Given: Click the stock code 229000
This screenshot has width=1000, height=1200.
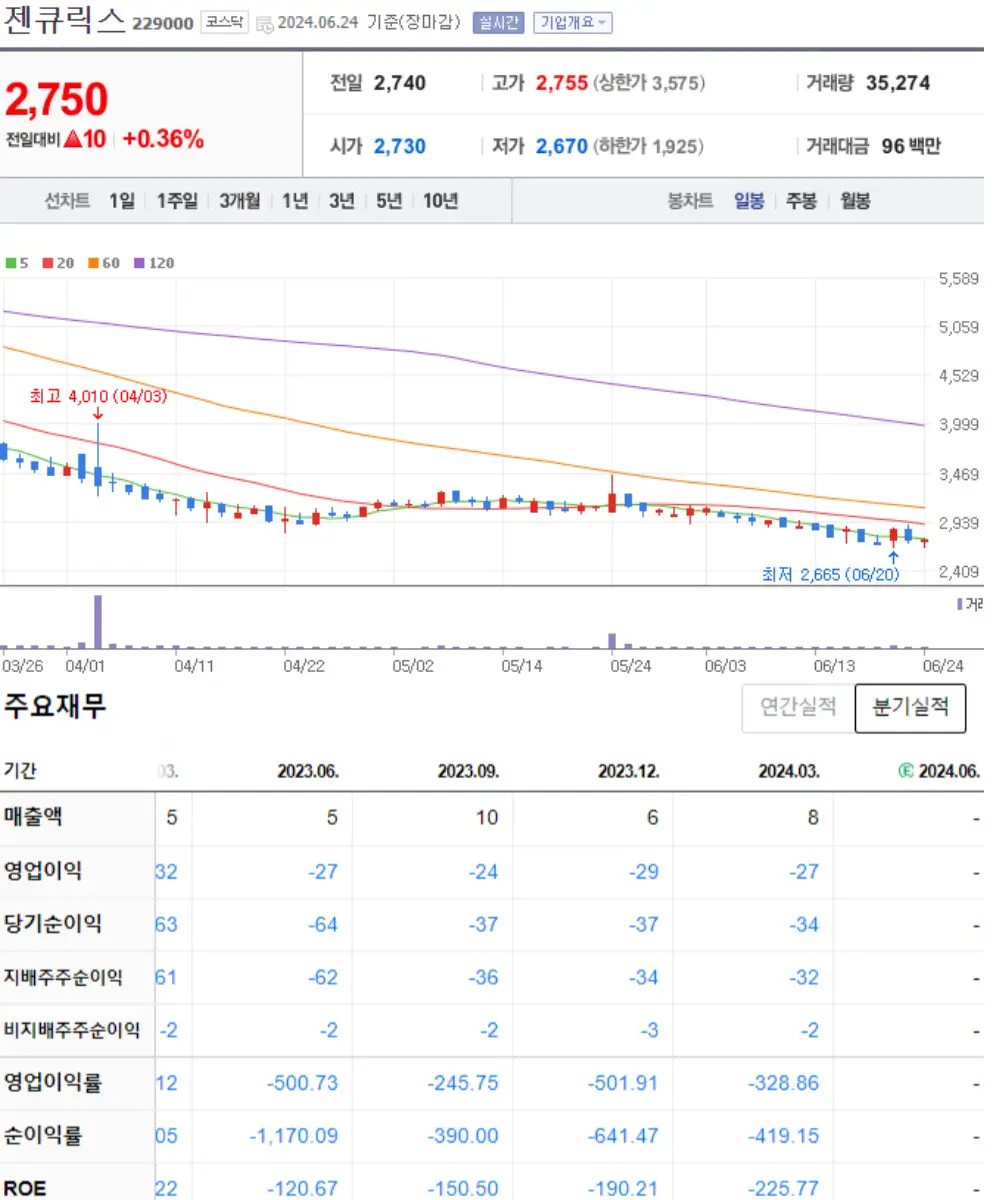Looking at the screenshot, I should click(x=163, y=24).
